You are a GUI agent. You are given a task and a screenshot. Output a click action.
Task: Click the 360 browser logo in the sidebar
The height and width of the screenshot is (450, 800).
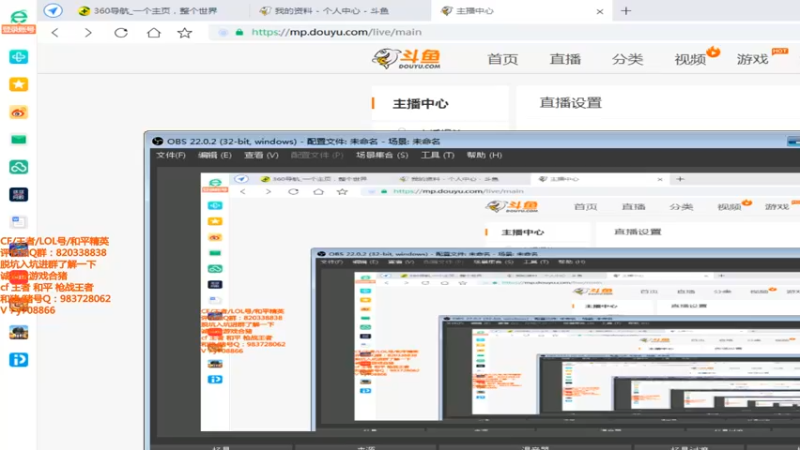[x=18, y=16]
